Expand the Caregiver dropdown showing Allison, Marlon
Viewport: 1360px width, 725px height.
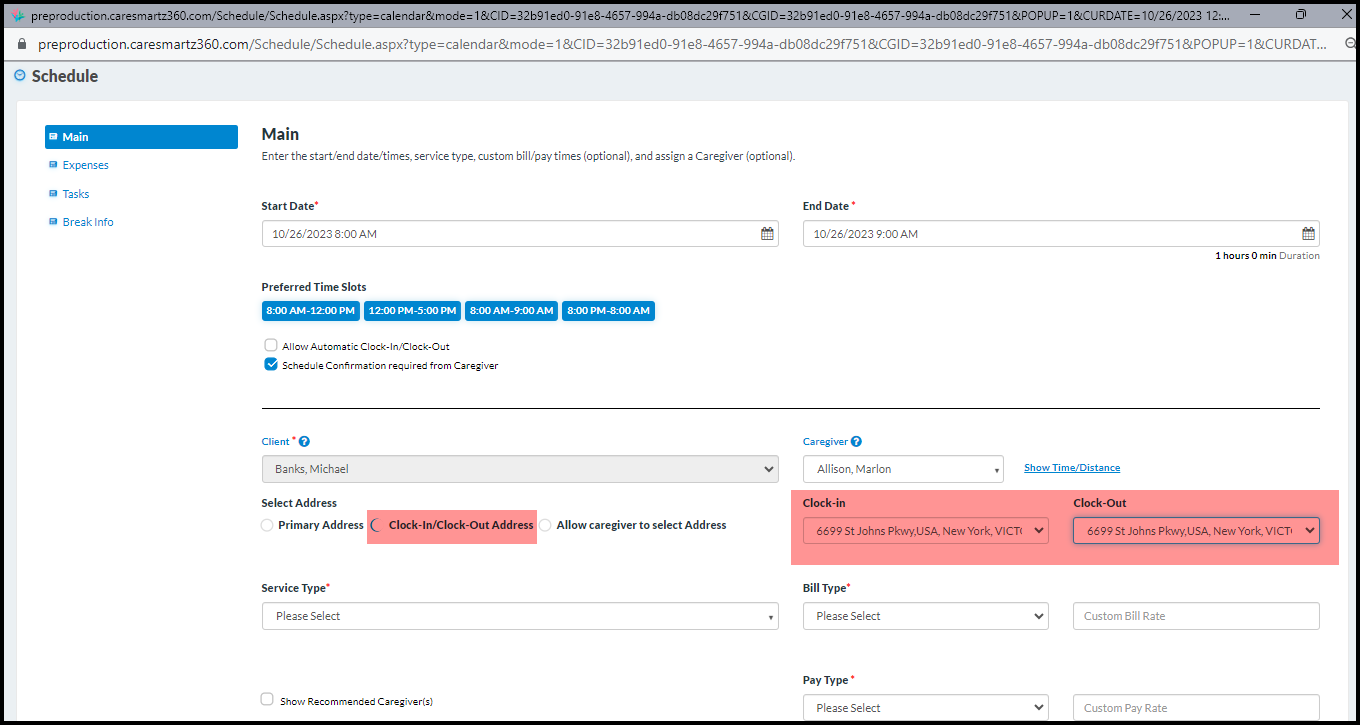coord(902,469)
